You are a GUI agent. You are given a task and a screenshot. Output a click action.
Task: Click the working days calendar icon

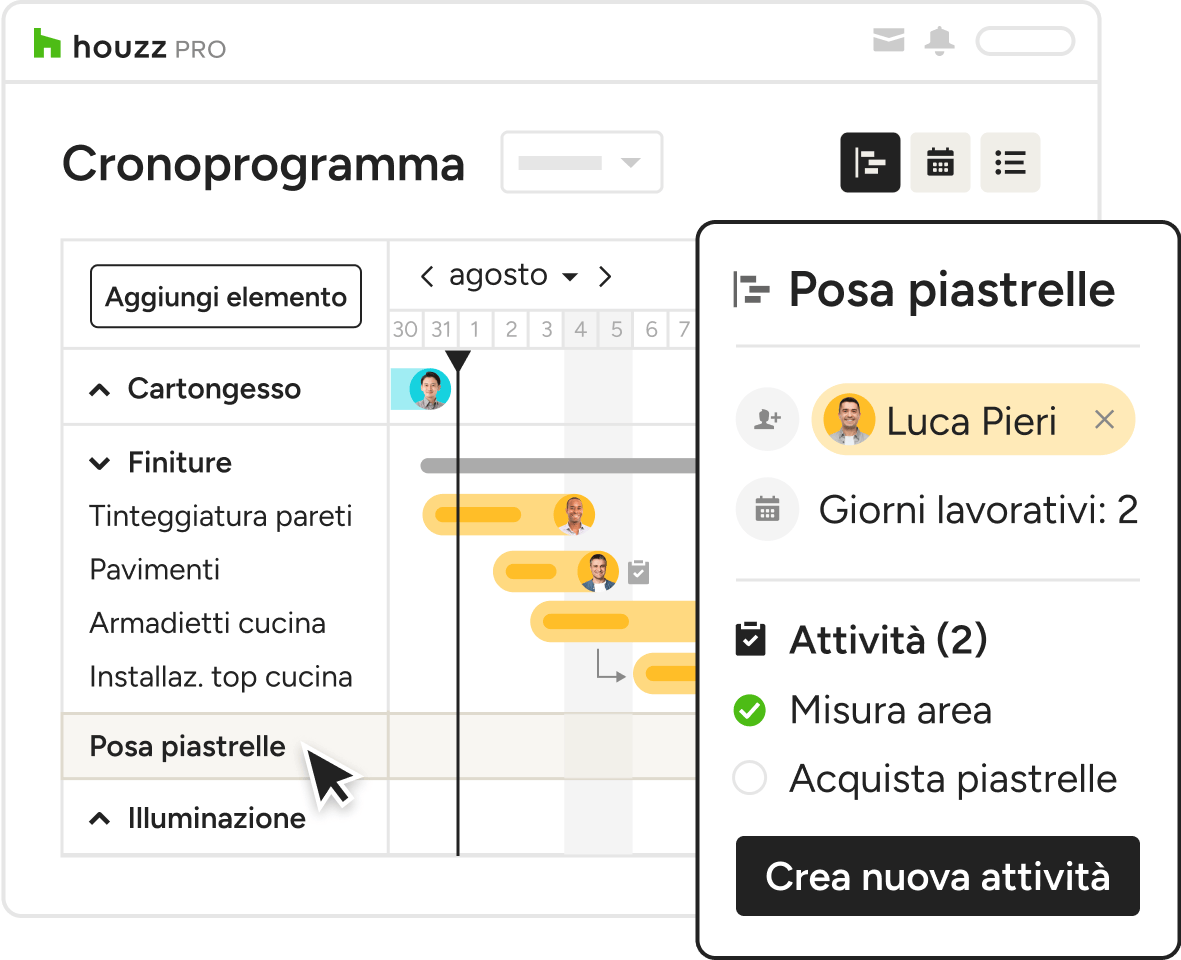(767, 510)
